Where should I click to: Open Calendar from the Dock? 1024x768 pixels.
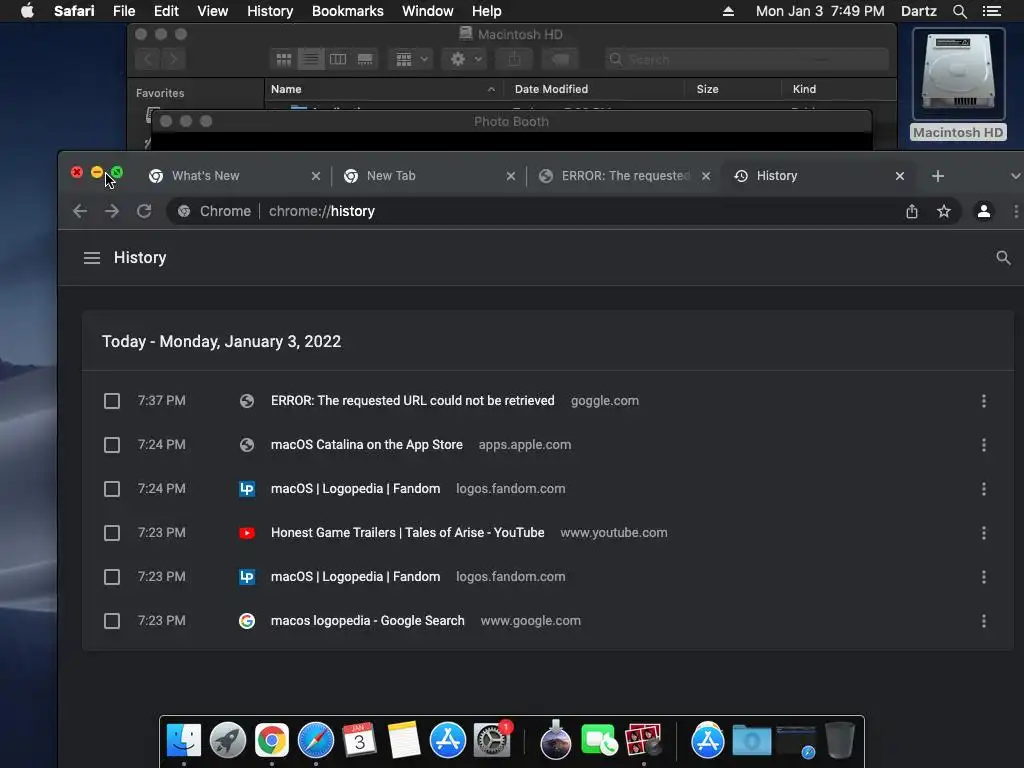(359, 741)
